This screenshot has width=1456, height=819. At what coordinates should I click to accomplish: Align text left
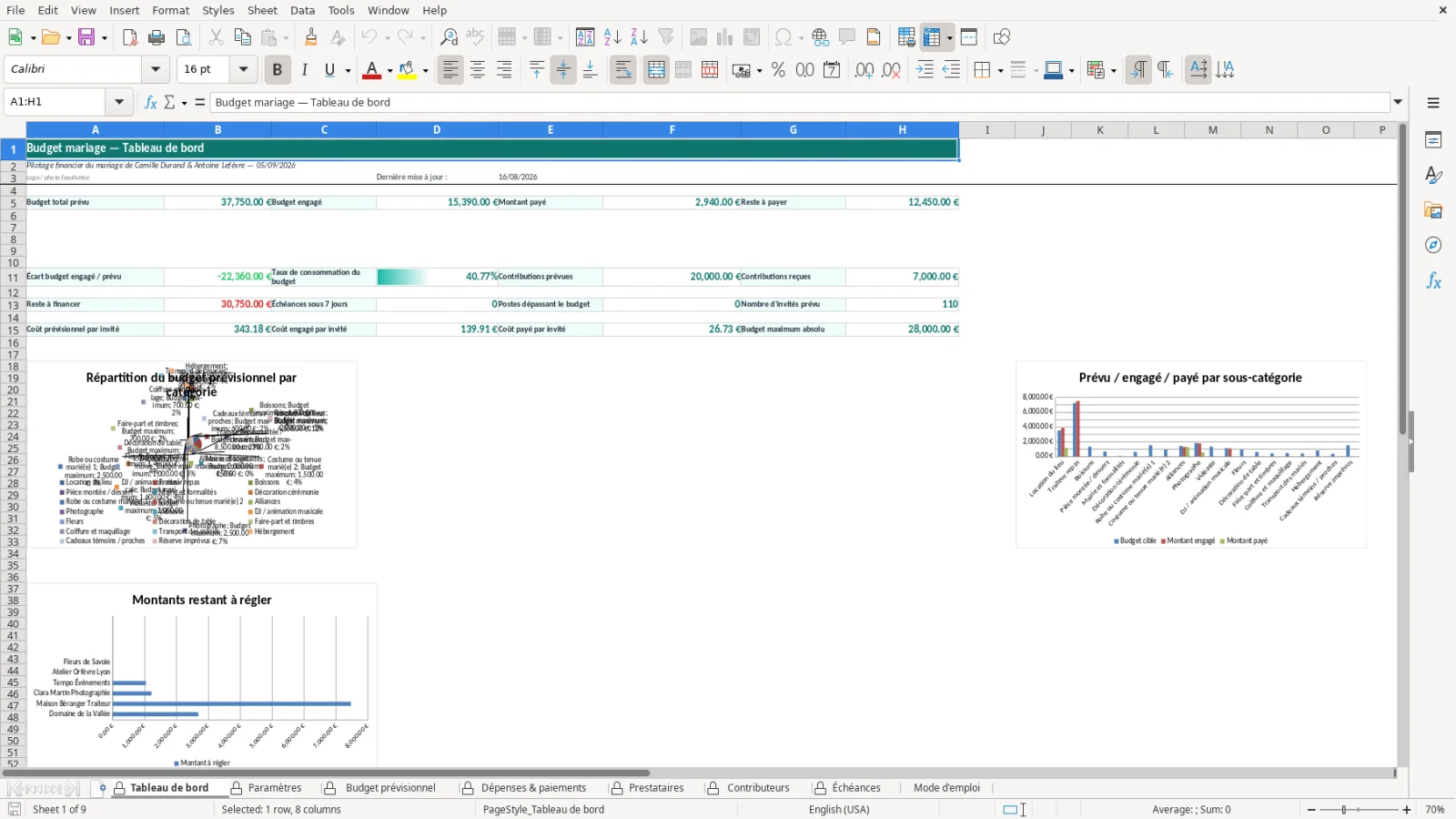pos(450,70)
